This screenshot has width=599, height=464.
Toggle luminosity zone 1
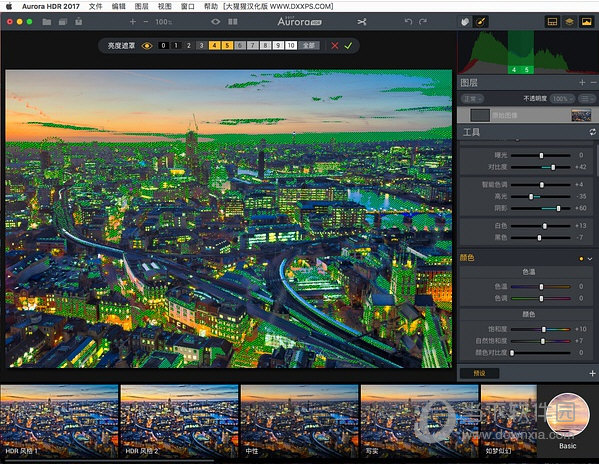[x=176, y=45]
